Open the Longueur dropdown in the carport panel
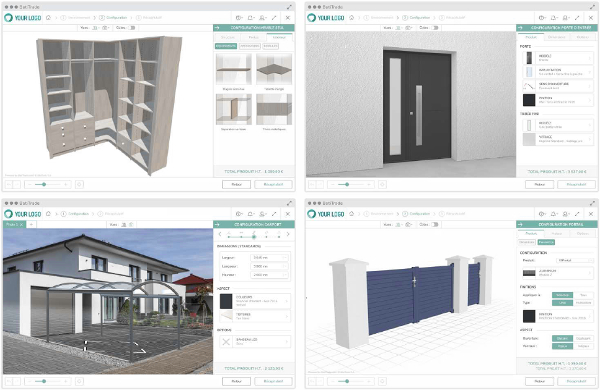Screen dimensions: 600x390 (x=269, y=258)
